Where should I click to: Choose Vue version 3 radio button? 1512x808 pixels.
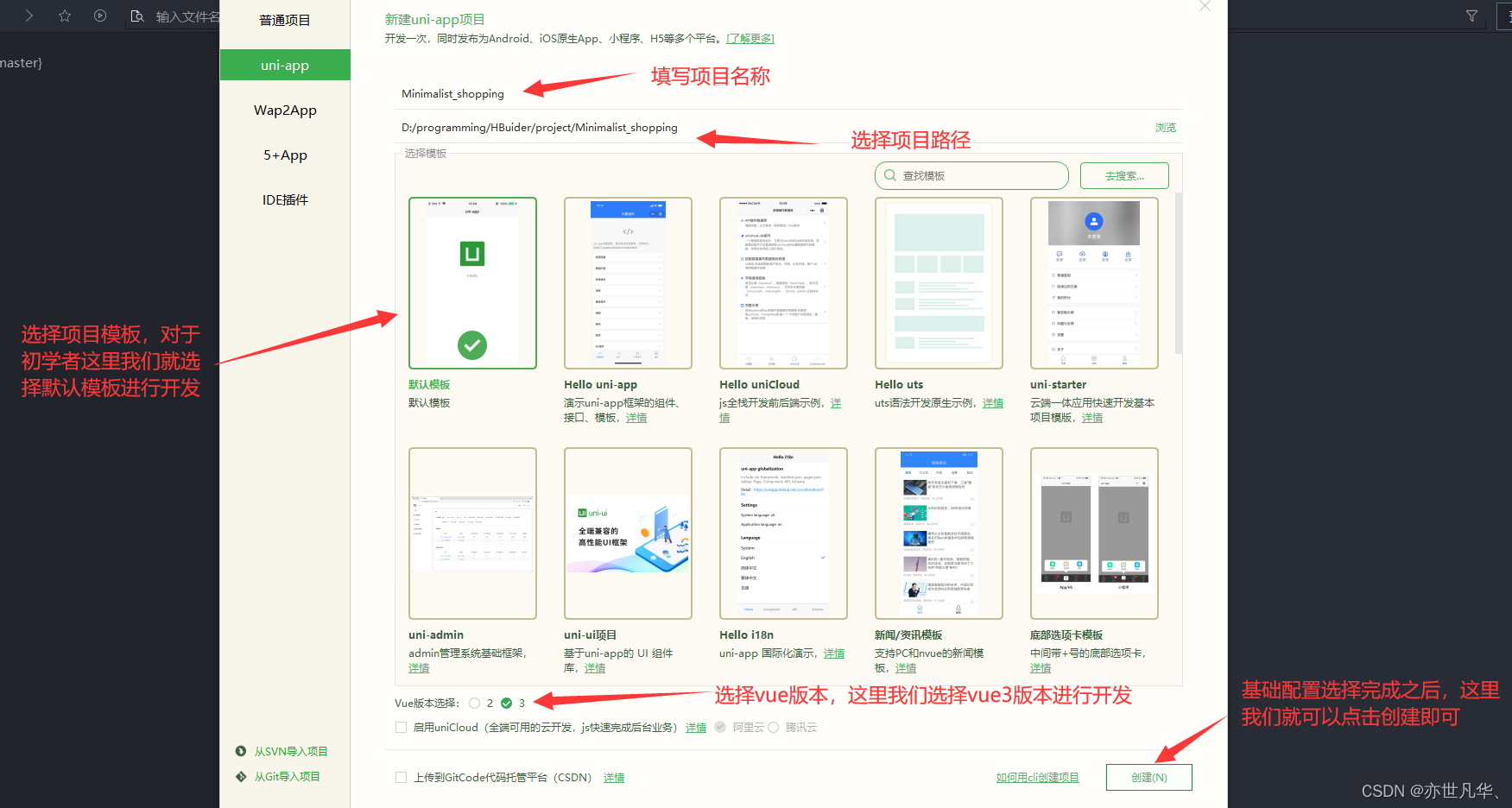tap(507, 703)
